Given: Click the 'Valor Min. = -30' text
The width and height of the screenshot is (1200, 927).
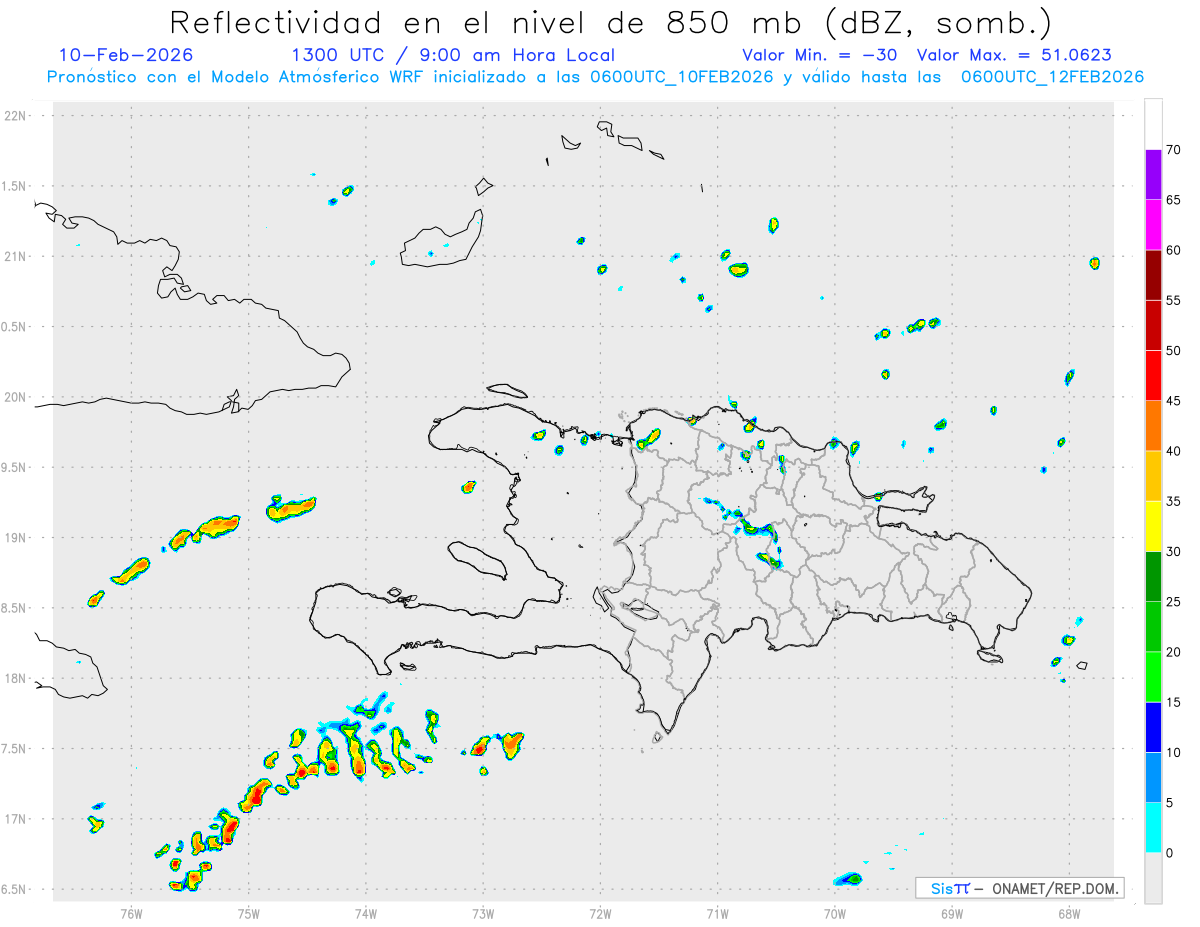Looking at the screenshot, I should (822, 55).
